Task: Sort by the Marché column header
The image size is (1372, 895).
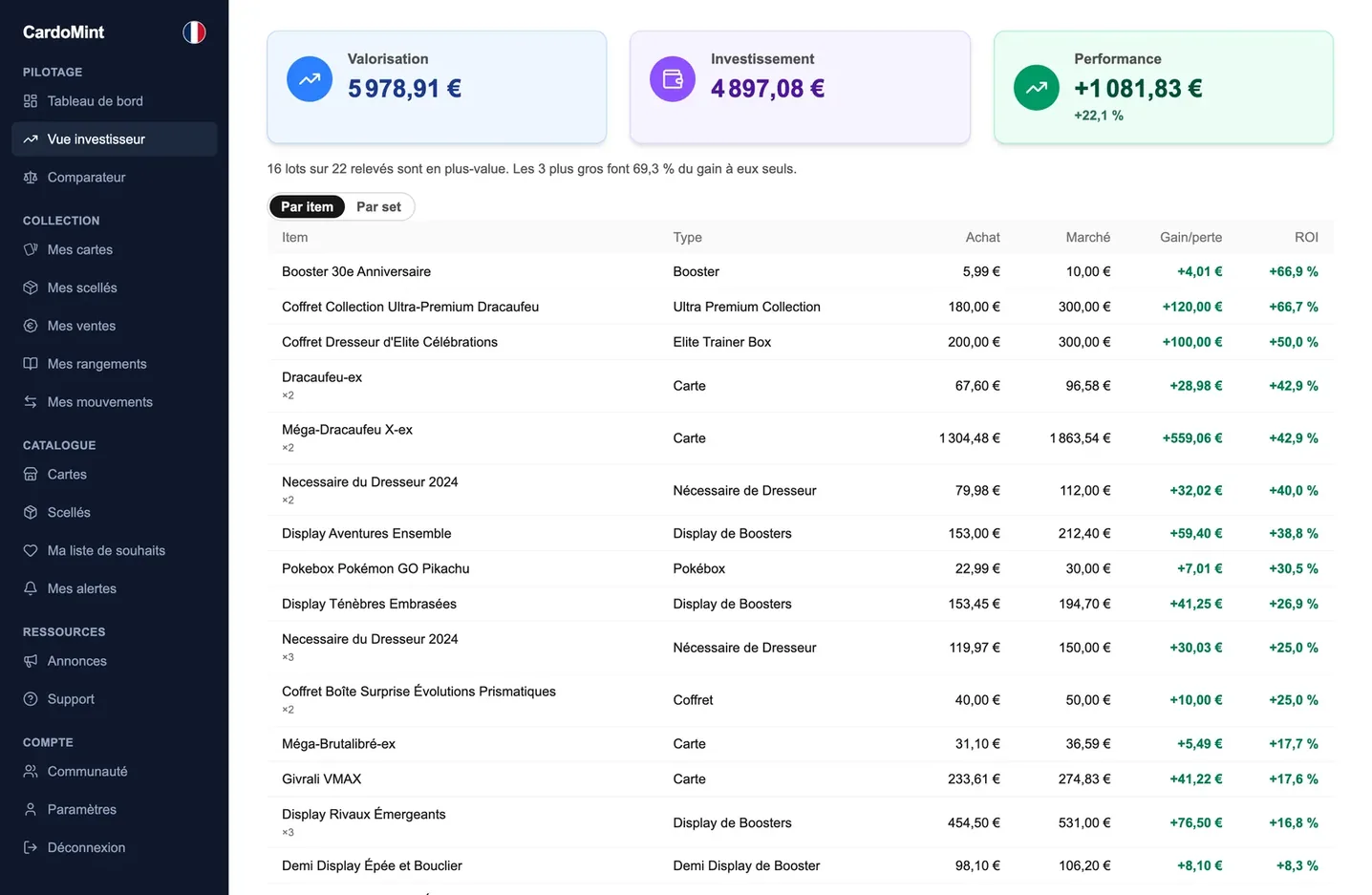Action: click(1088, 238)
